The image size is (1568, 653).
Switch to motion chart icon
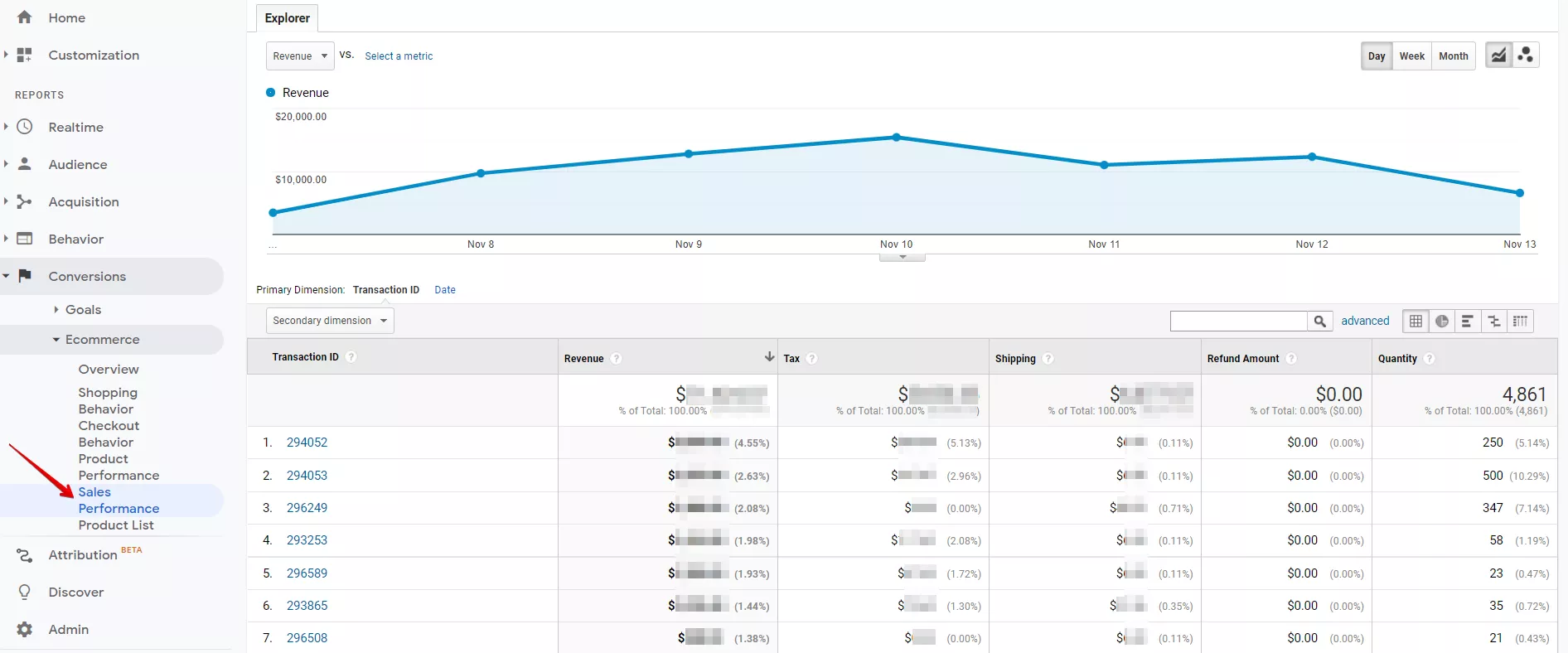point(1526,56)
